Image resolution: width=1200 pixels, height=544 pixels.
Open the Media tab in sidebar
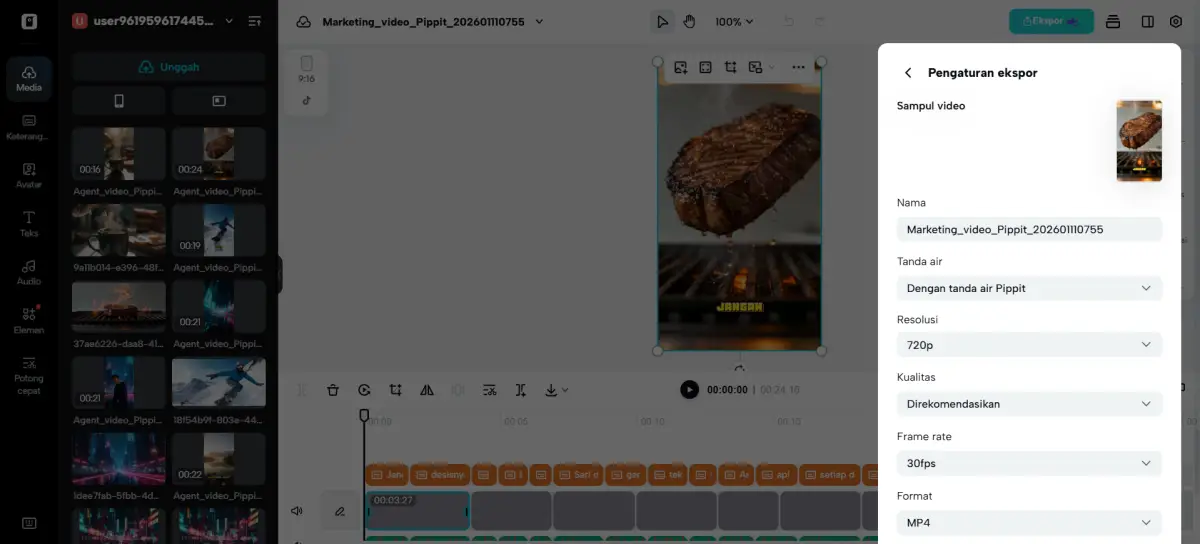pyautogui.click(x=29, y=77)
